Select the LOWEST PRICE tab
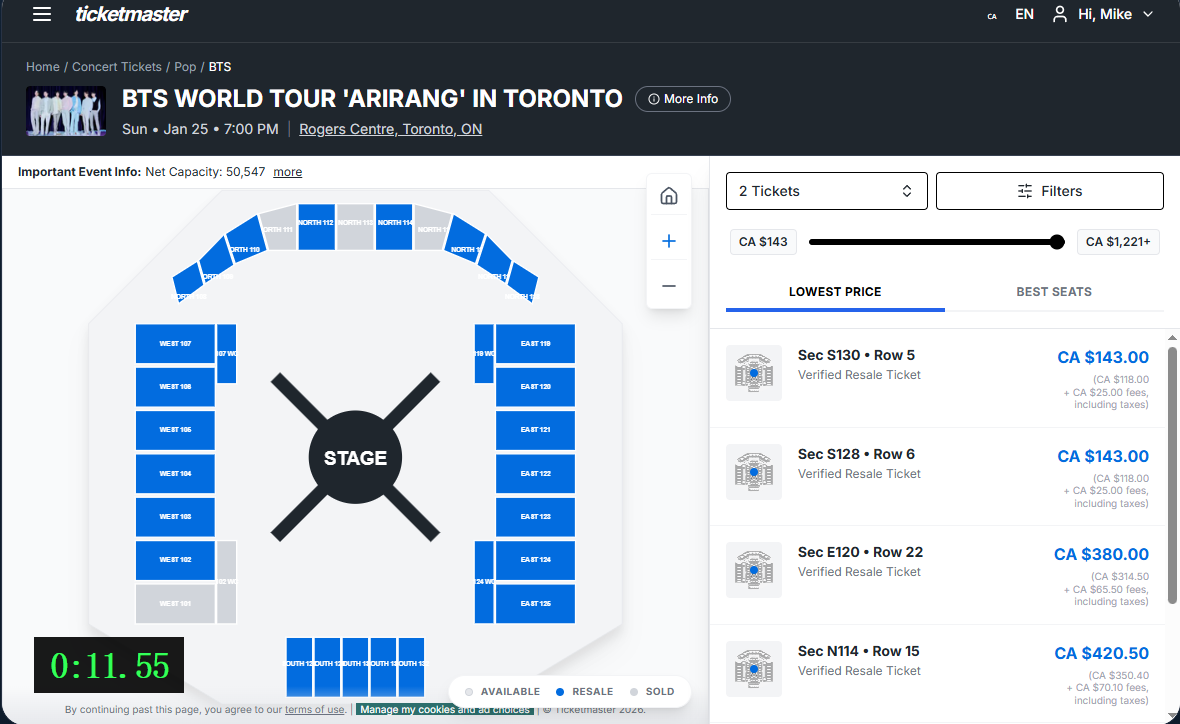 tap(835, 291)
